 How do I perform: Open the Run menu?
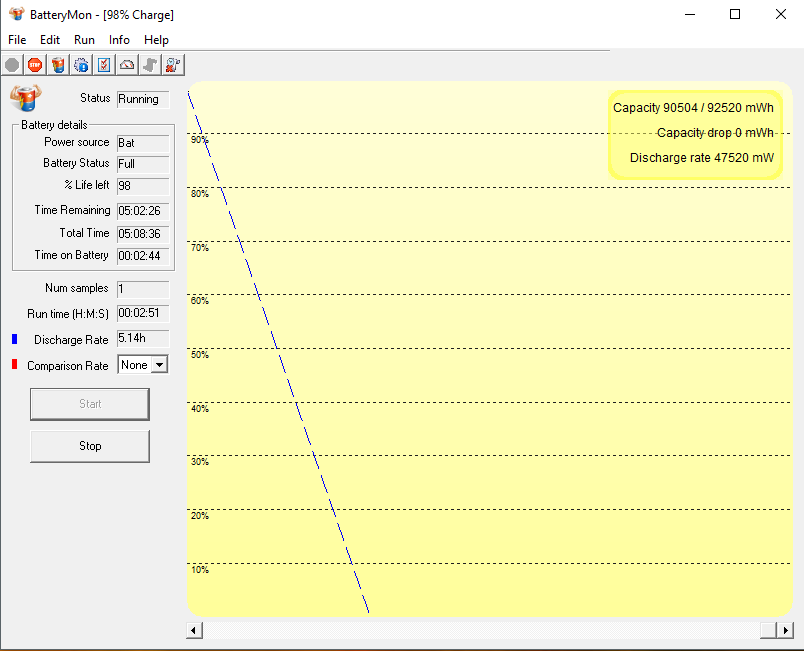click(x=84, y=40)
